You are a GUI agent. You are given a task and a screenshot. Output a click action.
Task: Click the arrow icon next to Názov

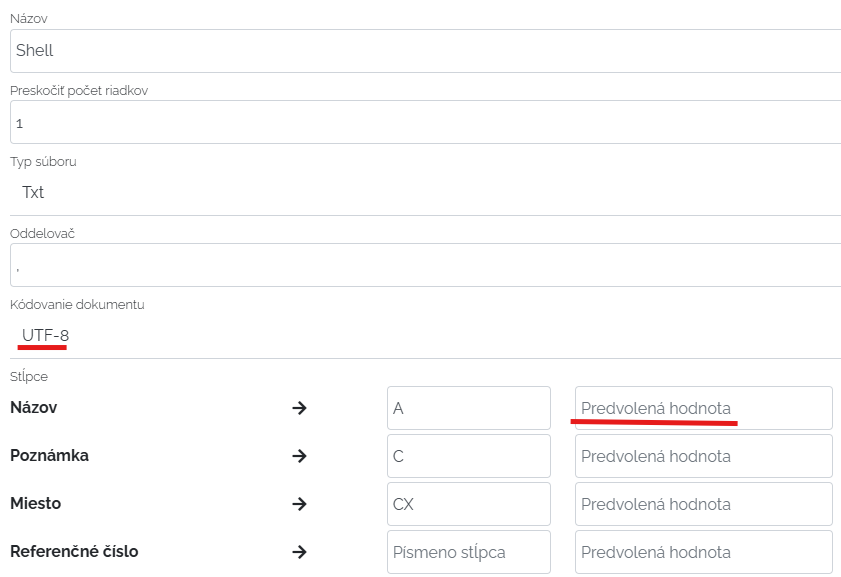(298, 408)
